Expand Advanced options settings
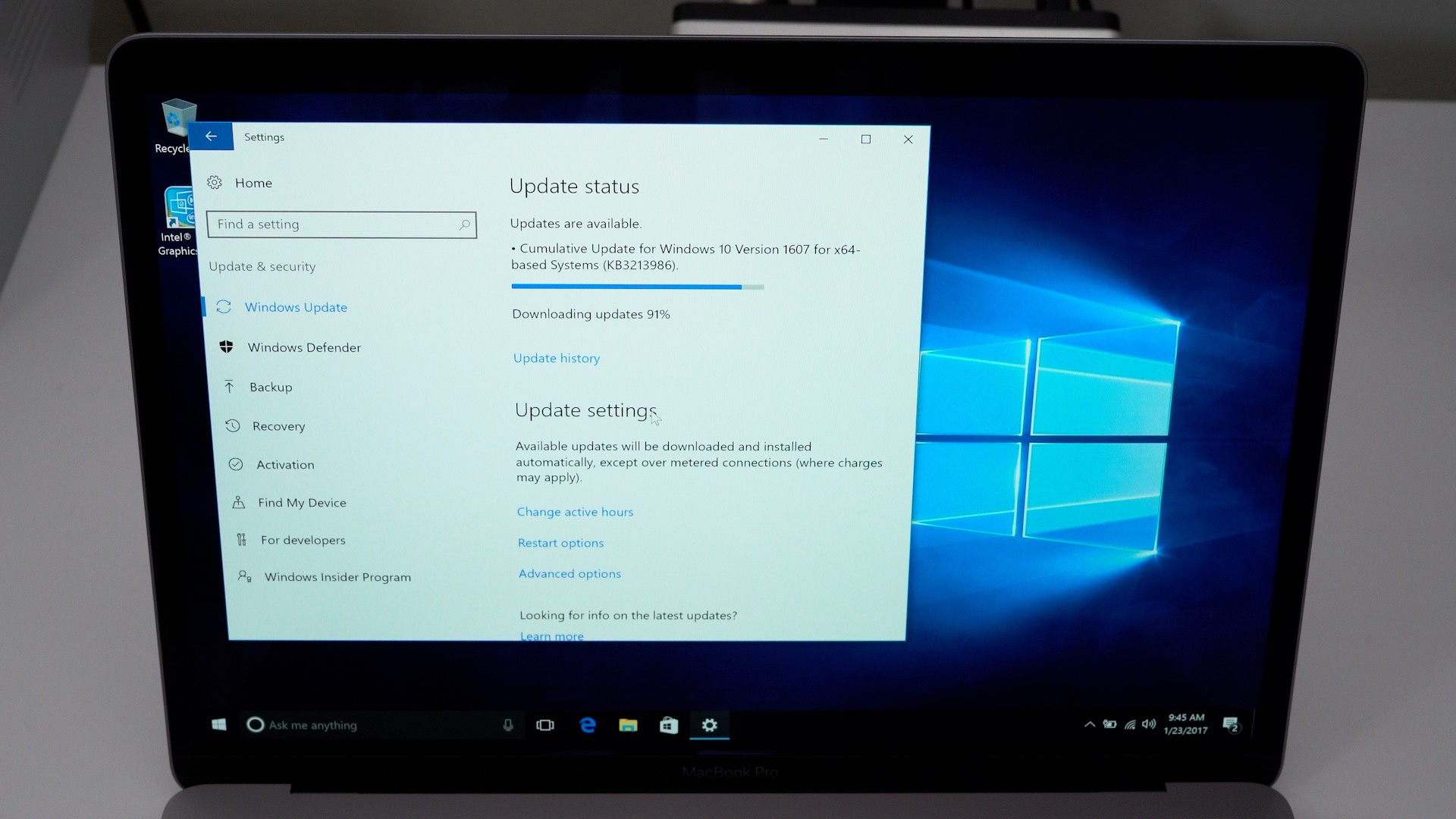 point(569,573)
